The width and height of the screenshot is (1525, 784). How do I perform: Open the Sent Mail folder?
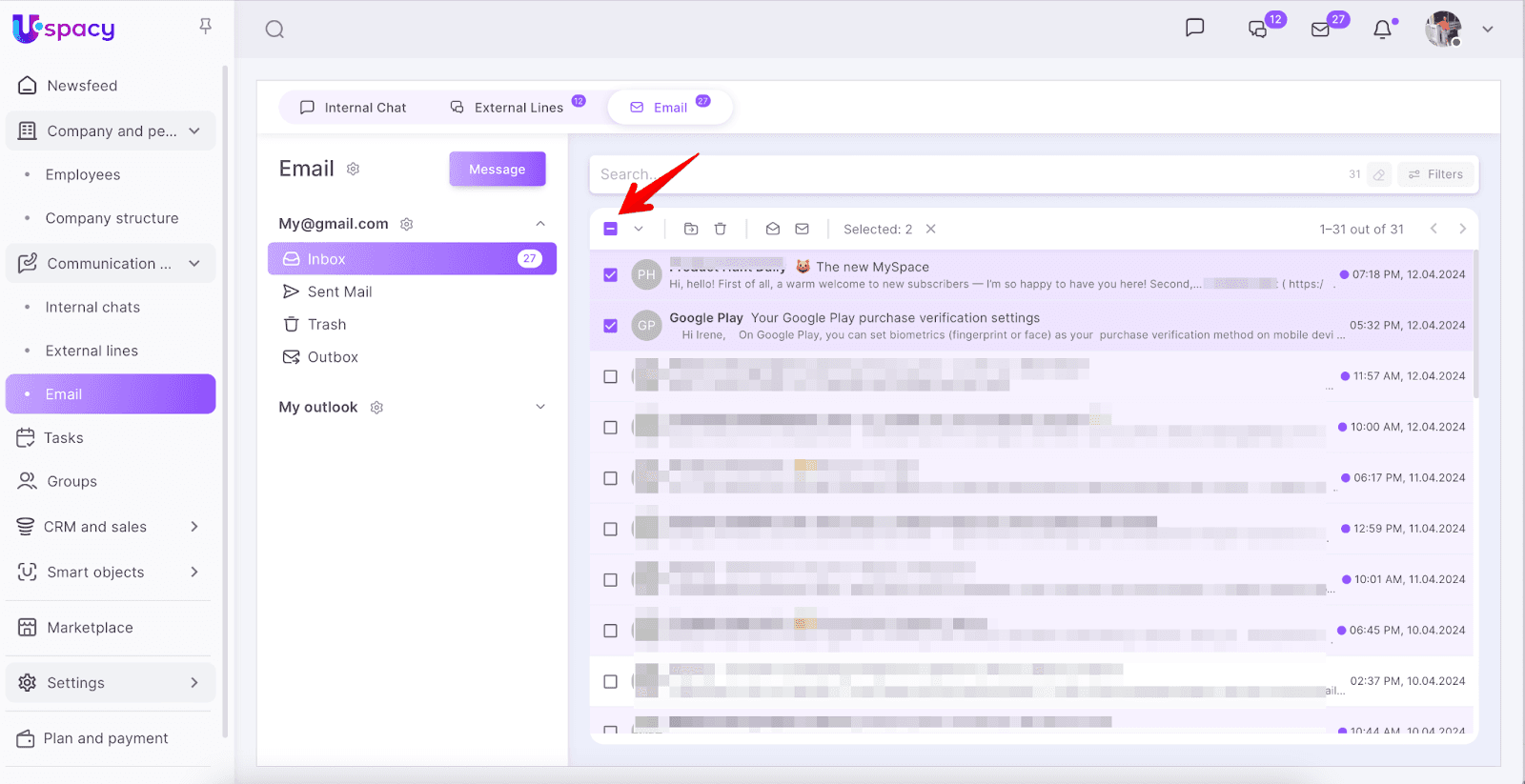(339, 291)
